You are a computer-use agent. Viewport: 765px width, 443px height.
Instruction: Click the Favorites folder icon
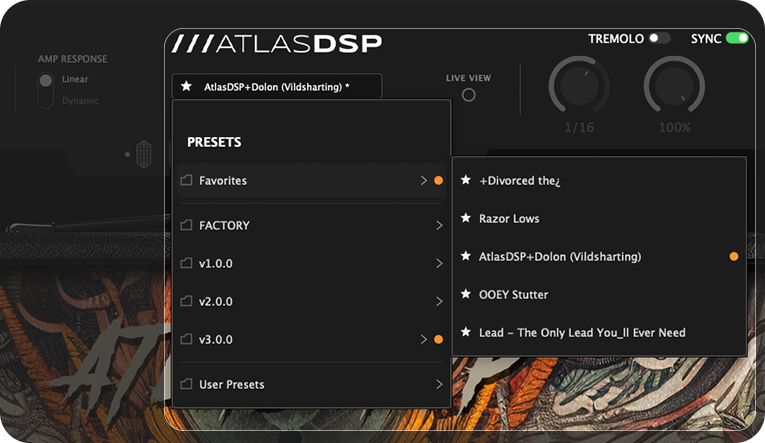point(186,181)
